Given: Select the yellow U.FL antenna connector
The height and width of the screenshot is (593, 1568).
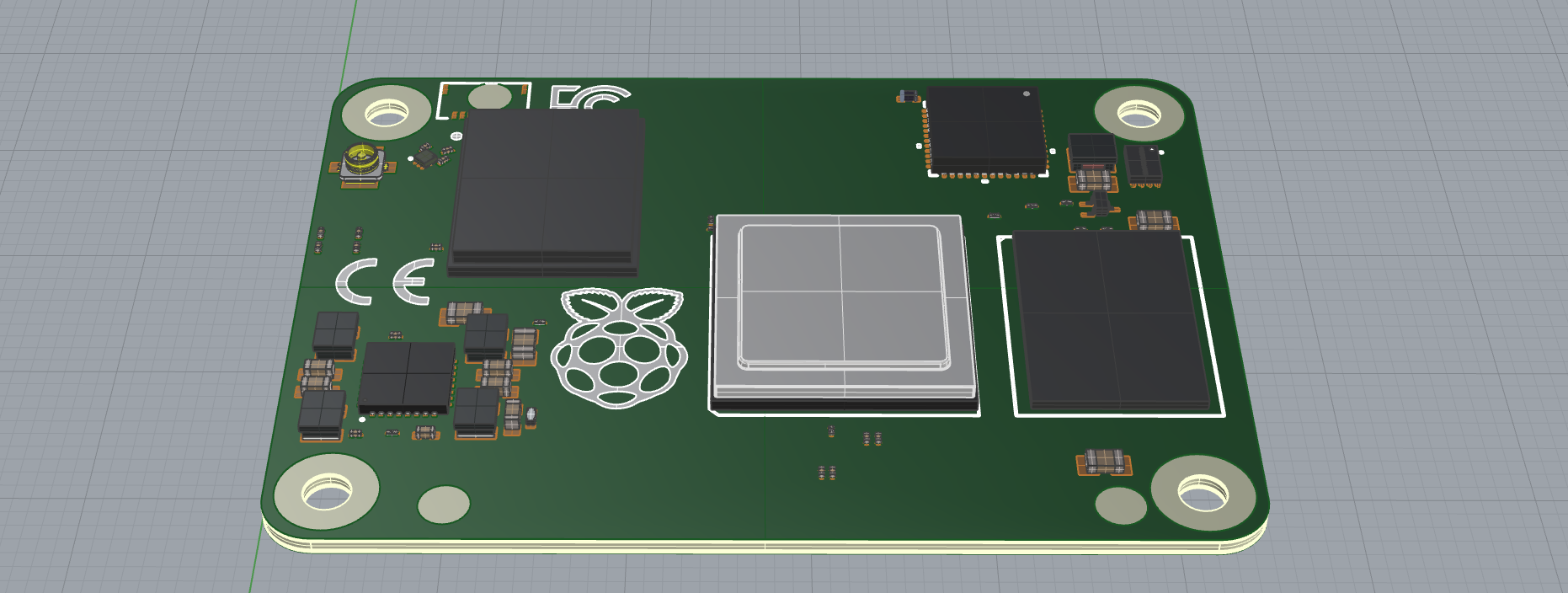Looking at the screenshot, I should (x=363, y=161).
